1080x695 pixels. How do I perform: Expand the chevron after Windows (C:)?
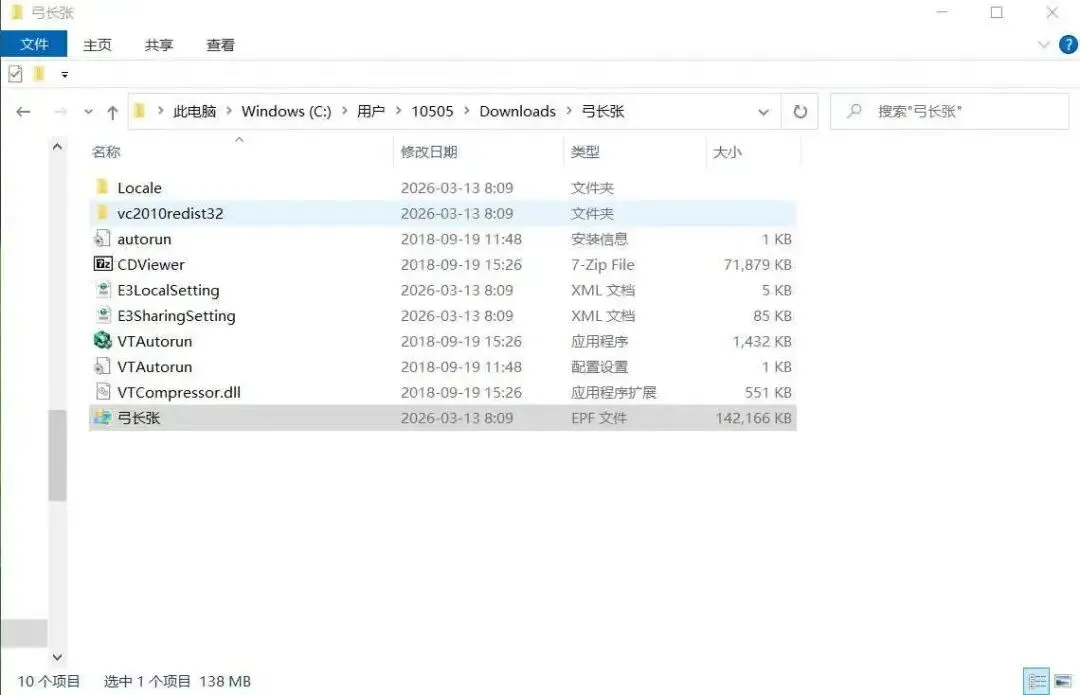coord(344,111)
